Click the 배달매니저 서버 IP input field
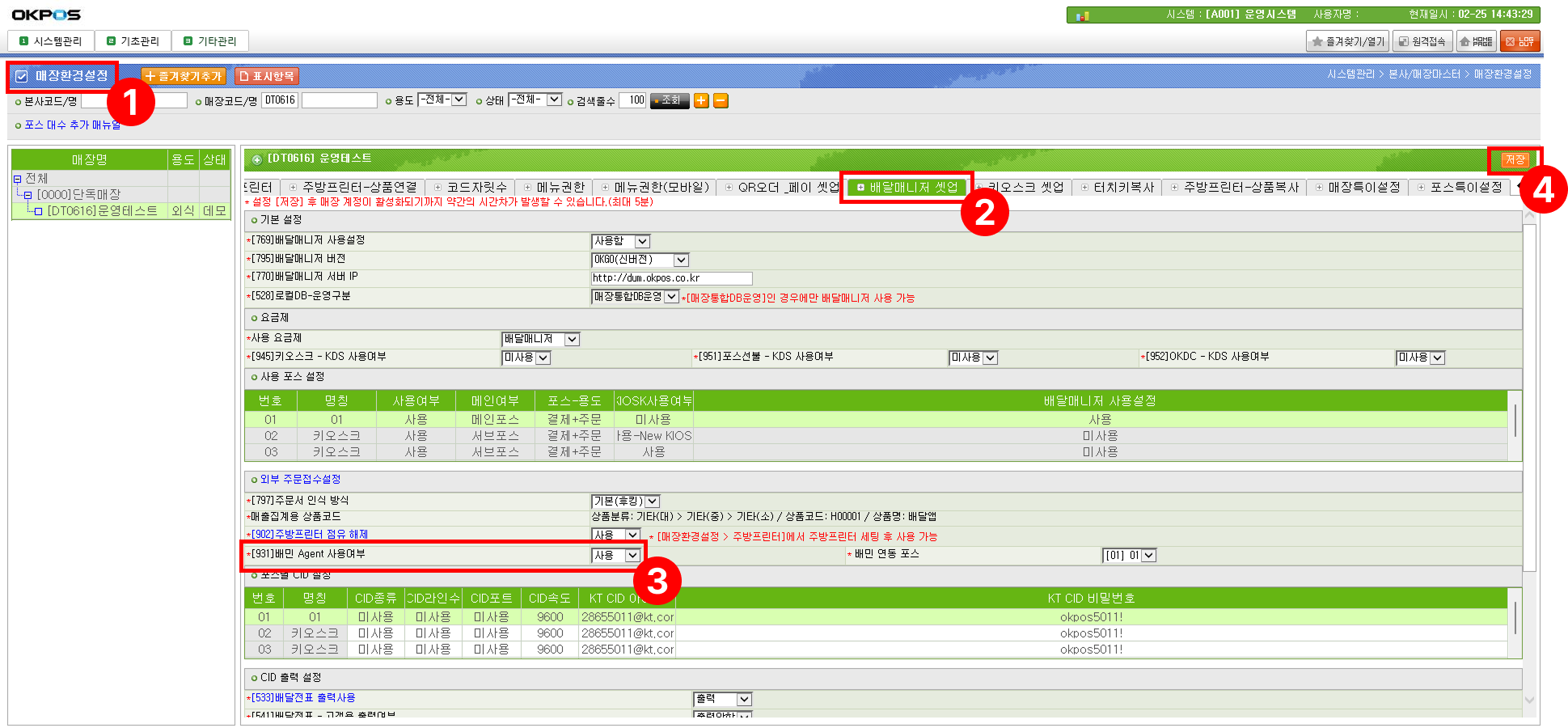1568x728 pixels. [x=671, y=278]
